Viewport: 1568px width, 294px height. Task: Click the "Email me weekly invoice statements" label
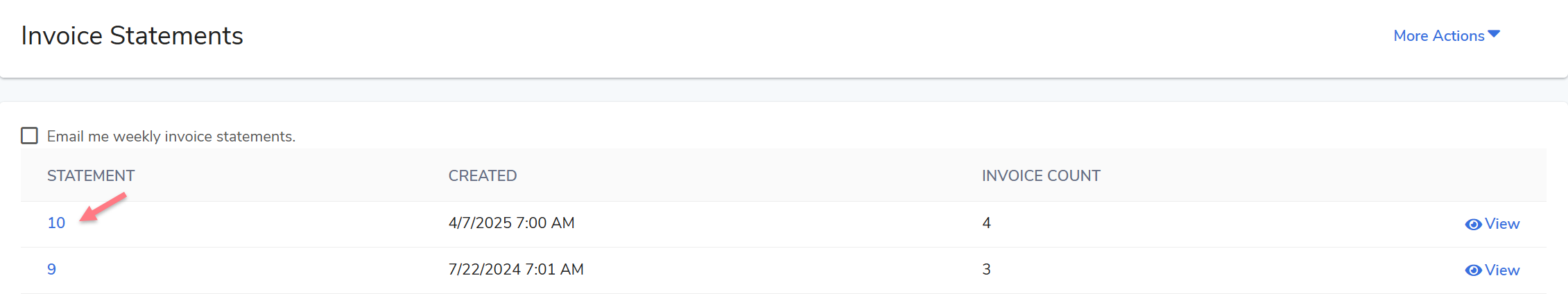click(x=171, y=137)
